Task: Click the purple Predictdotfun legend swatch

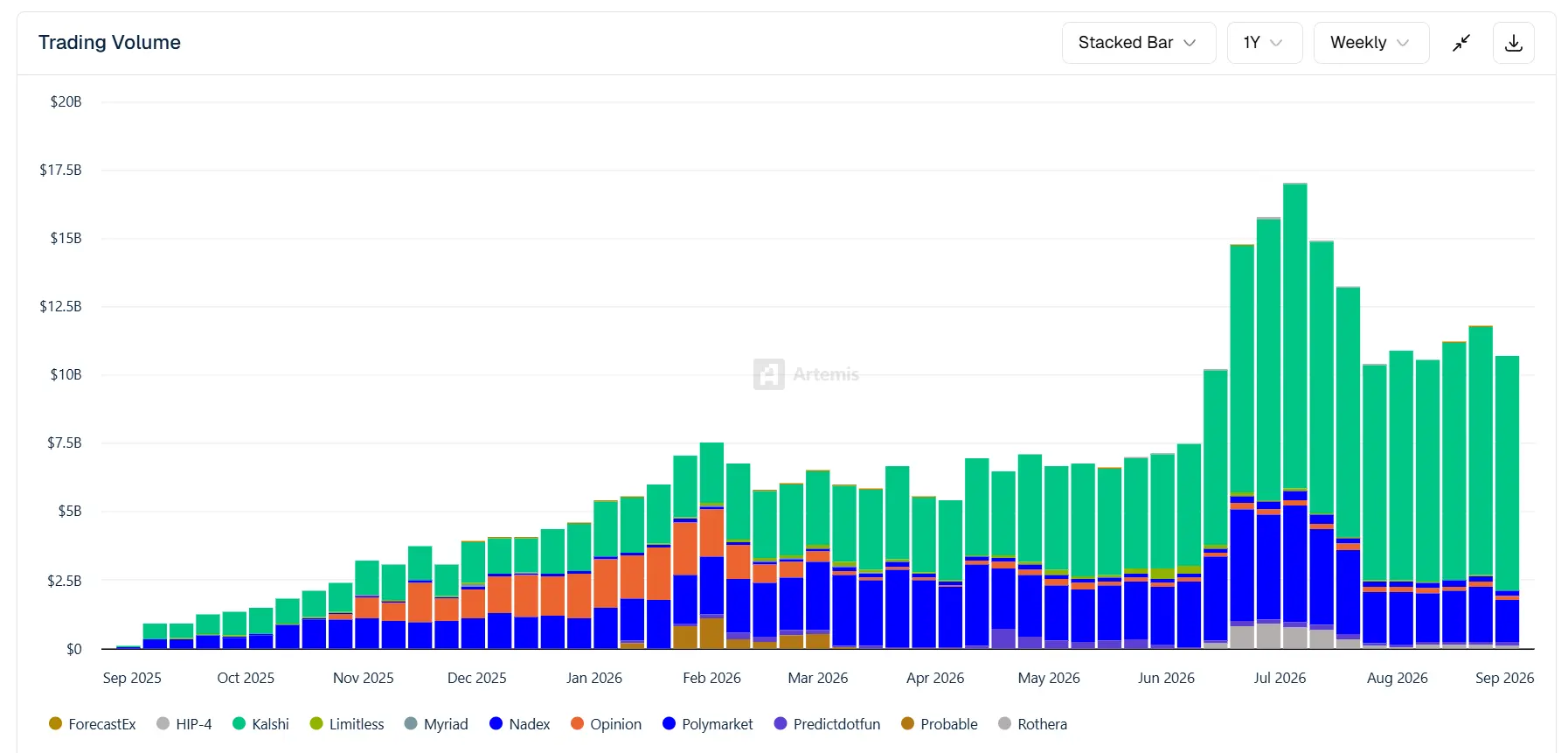Action: [781, 723]
